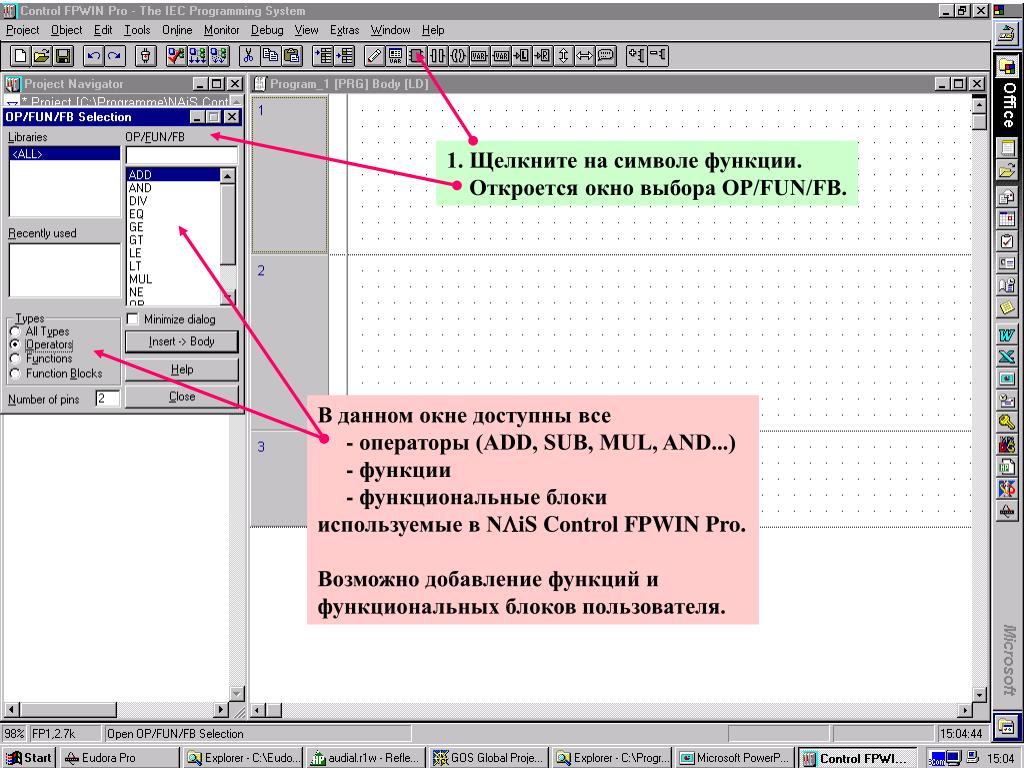Remove an input pin minus icon
Screen dimensions: 1024x768
[658, 56]
